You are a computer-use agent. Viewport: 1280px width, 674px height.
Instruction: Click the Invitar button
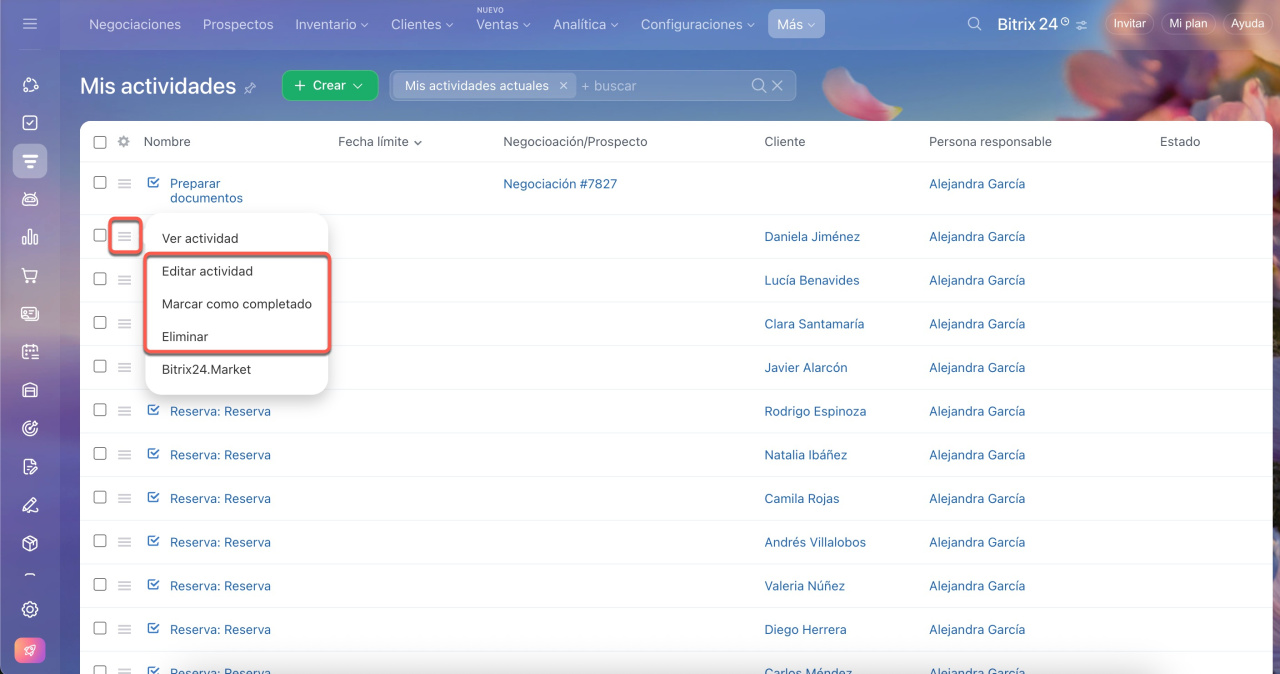(1129, 24)
